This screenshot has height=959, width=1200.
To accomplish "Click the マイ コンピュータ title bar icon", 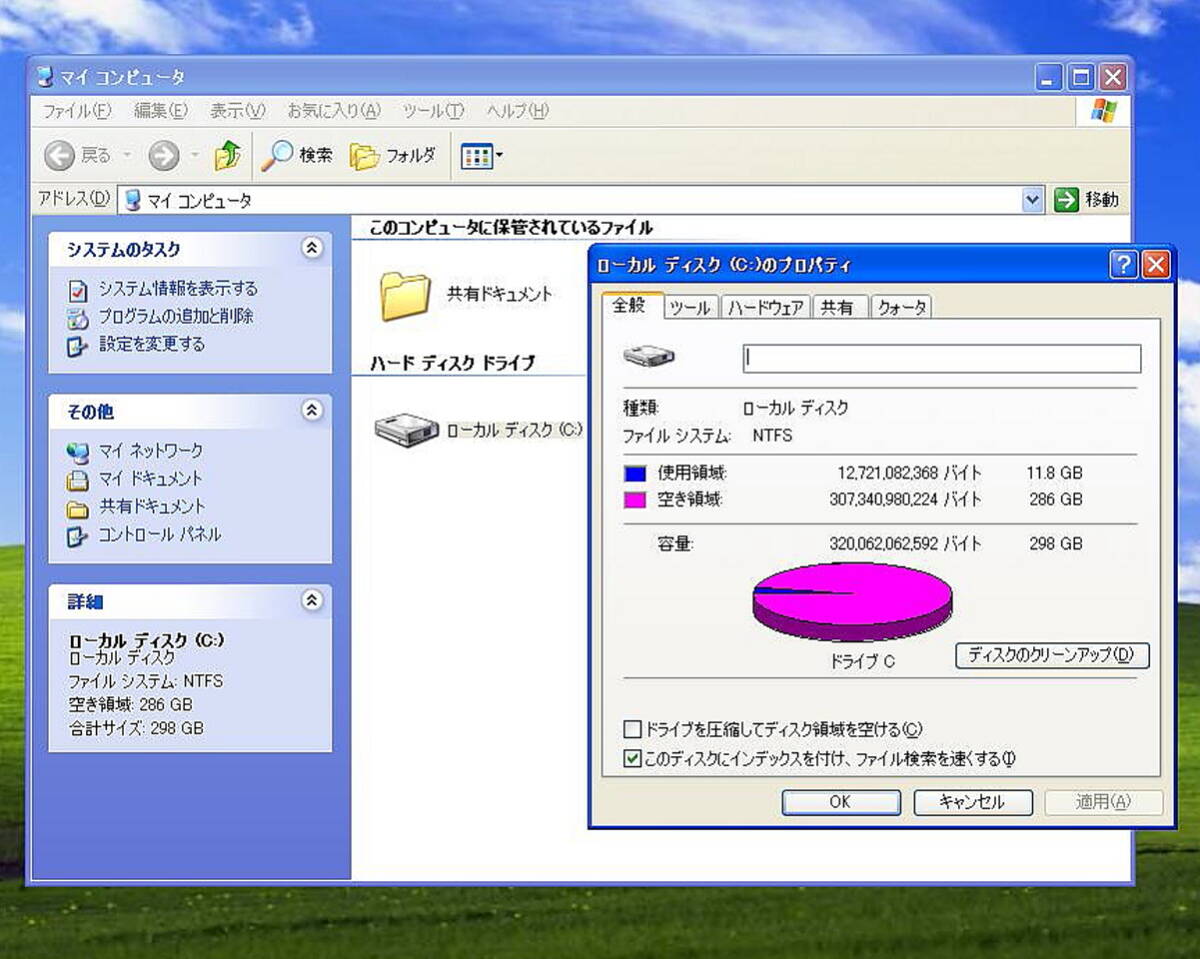I will [x=45, y=77].
